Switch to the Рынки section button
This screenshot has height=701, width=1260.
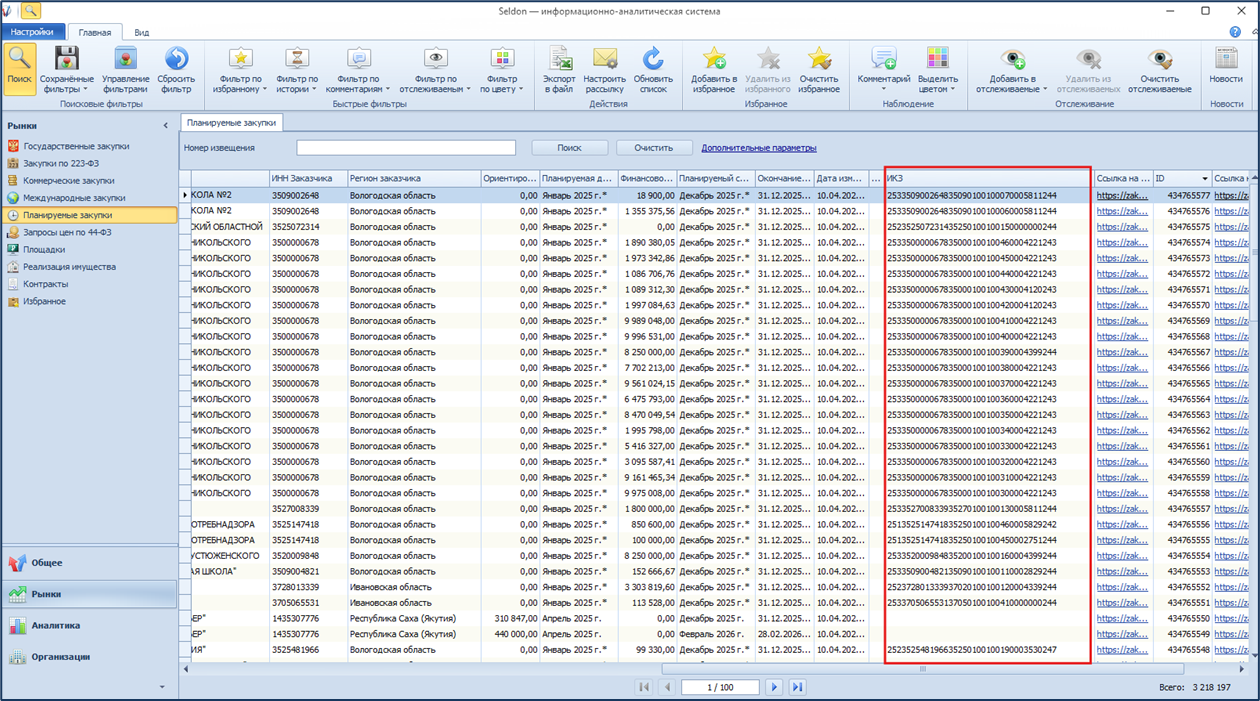[x=89, y=594]
